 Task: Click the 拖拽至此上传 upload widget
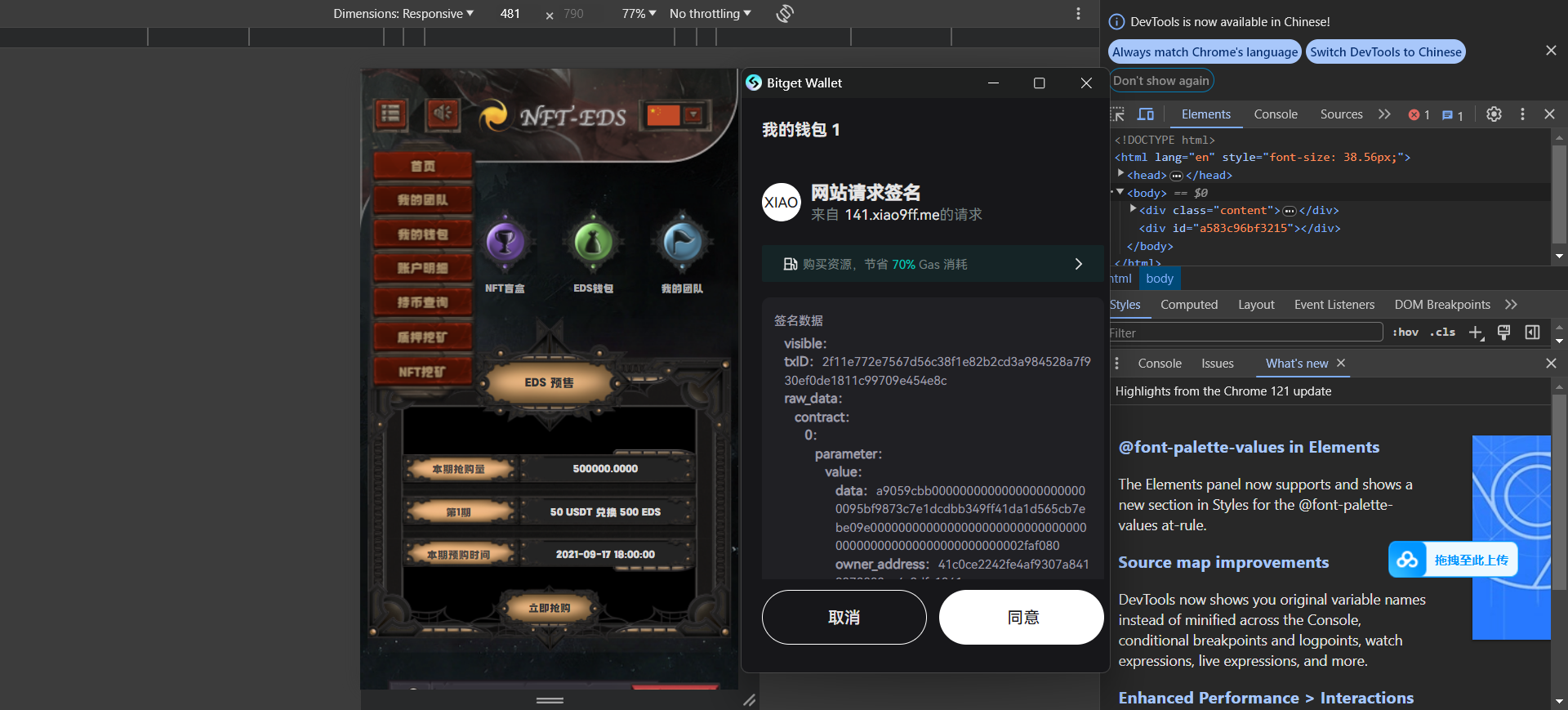click(1453, 560)
